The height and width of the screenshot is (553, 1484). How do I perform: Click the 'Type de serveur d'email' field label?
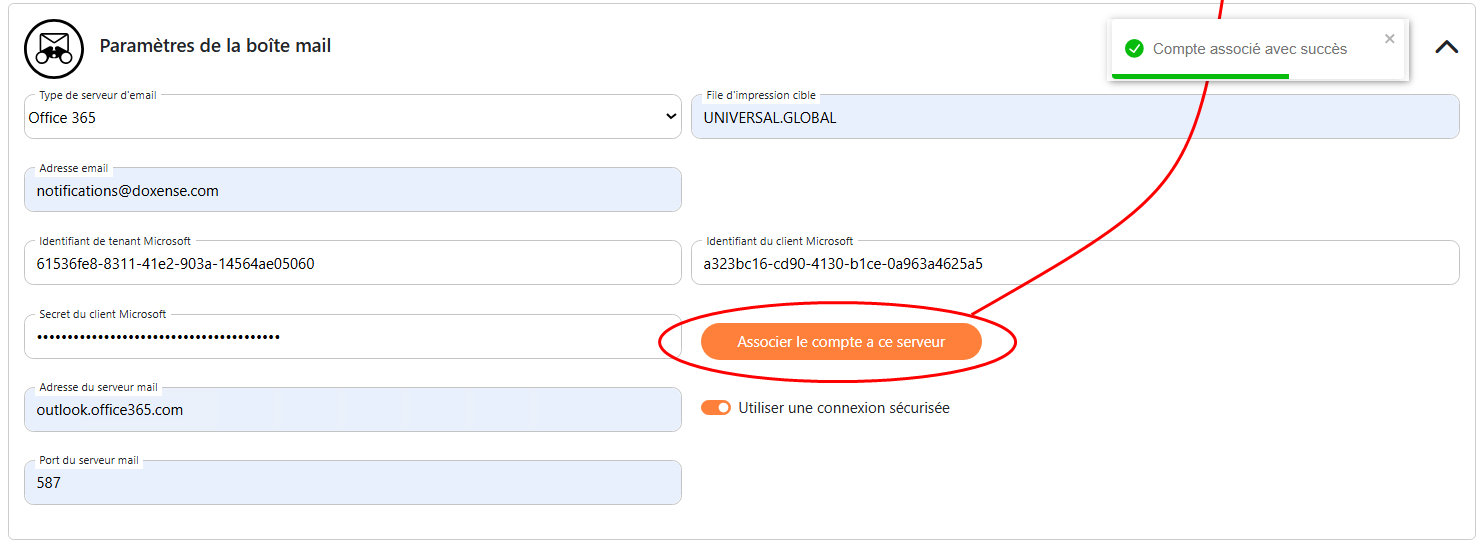click(97, 95)
